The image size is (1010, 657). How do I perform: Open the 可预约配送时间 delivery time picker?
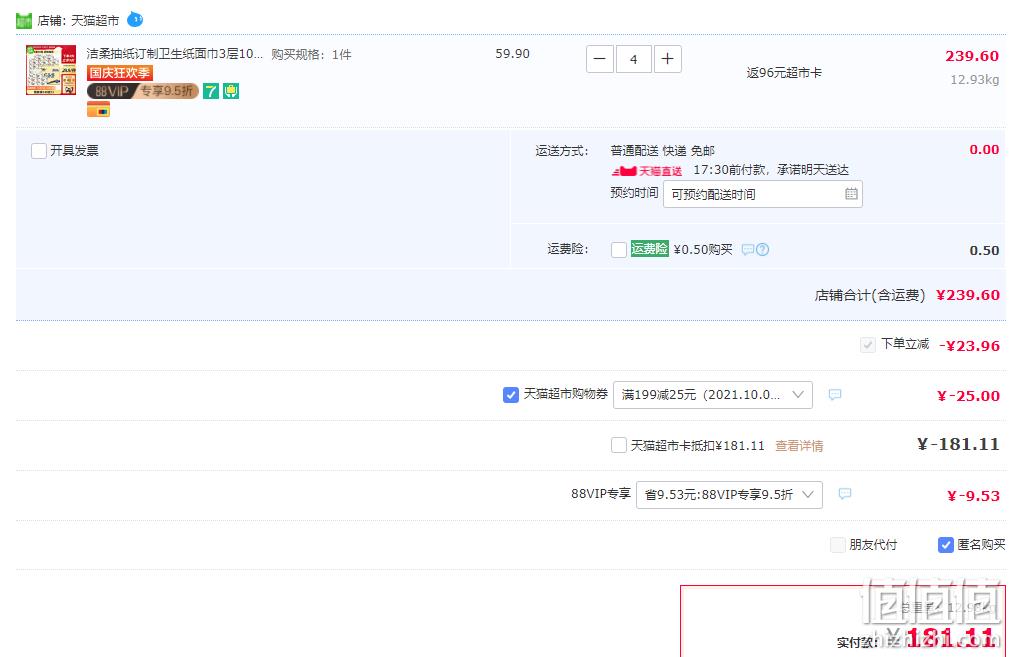click(x=763, y=194)
